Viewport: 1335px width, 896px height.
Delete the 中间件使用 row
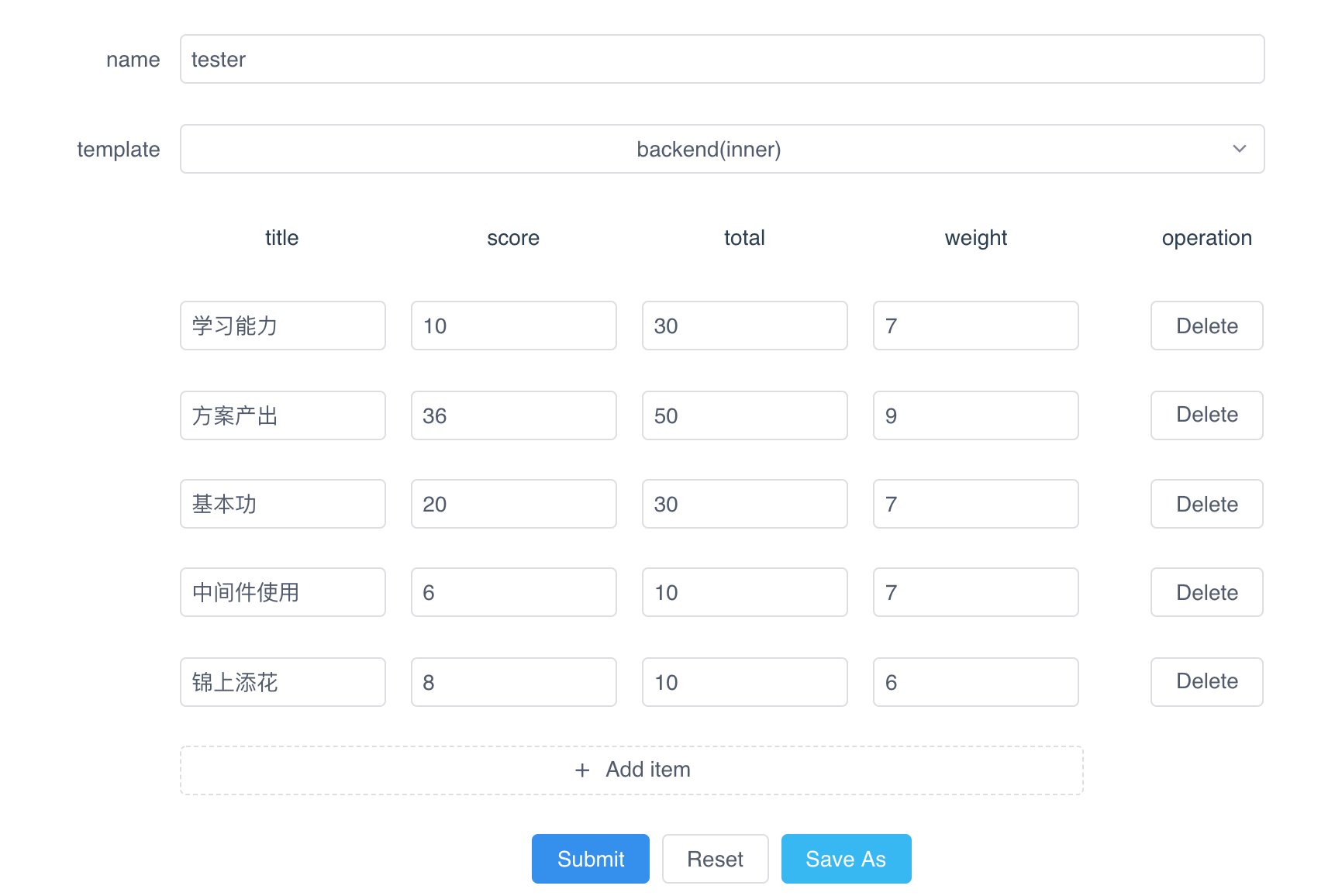coord(1207,592)
